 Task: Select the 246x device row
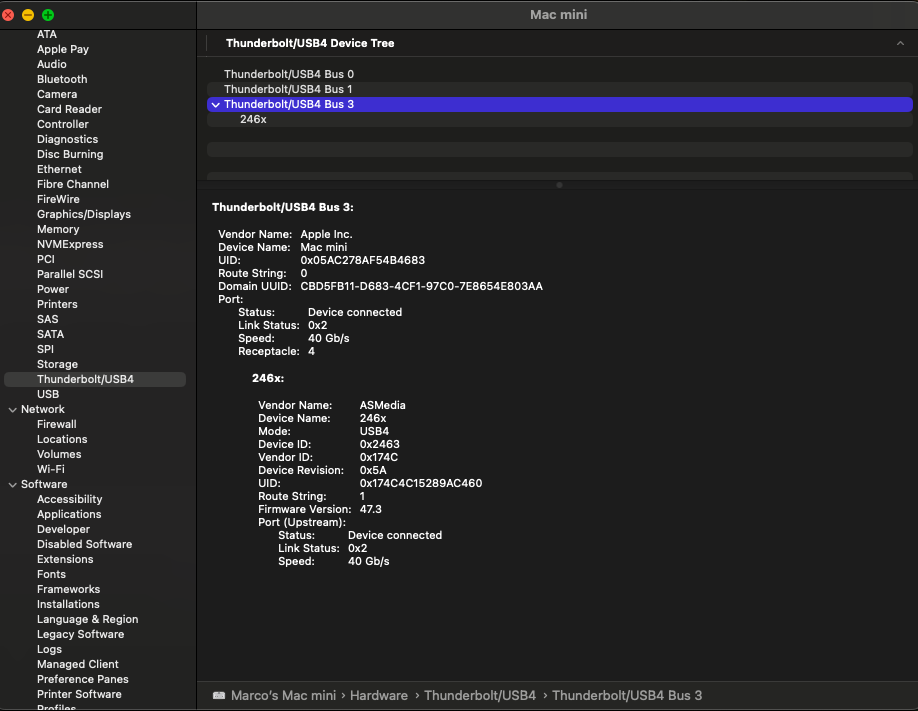point(560,119)
